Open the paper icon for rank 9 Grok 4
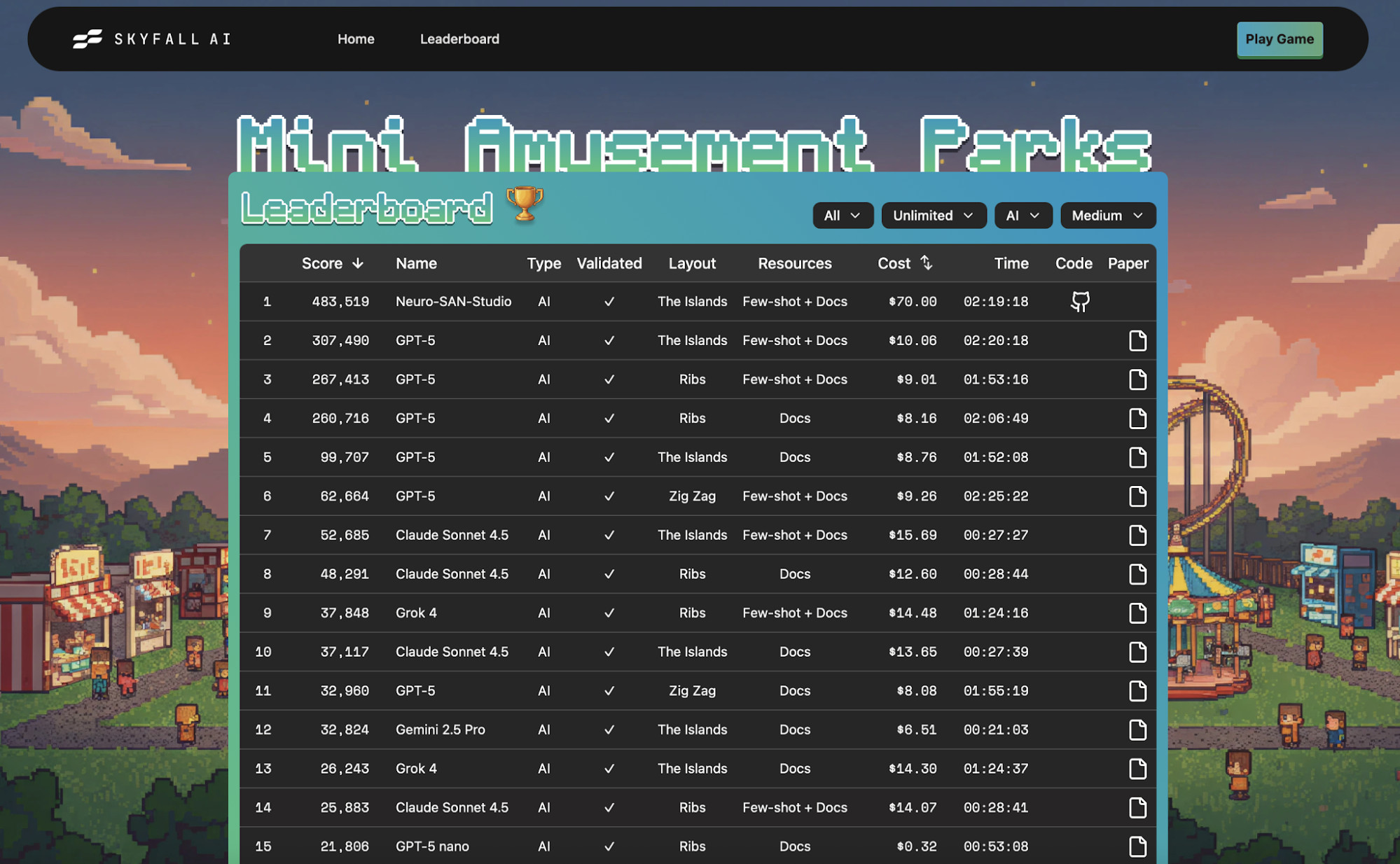Viewport: 1400px width, 864px height. [x=1137, y=613]
